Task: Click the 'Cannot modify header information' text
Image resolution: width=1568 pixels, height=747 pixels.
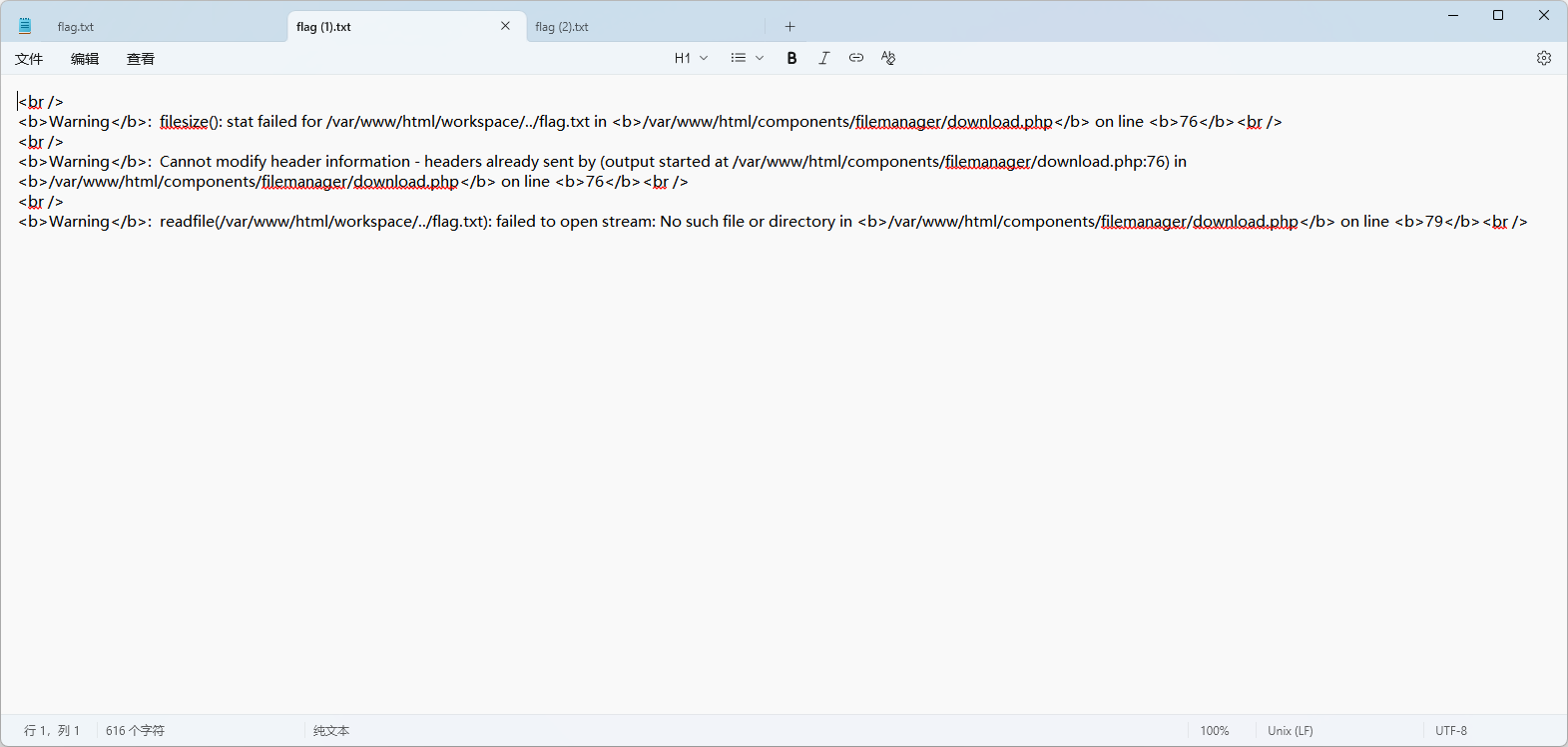Action: click(284, 162)
